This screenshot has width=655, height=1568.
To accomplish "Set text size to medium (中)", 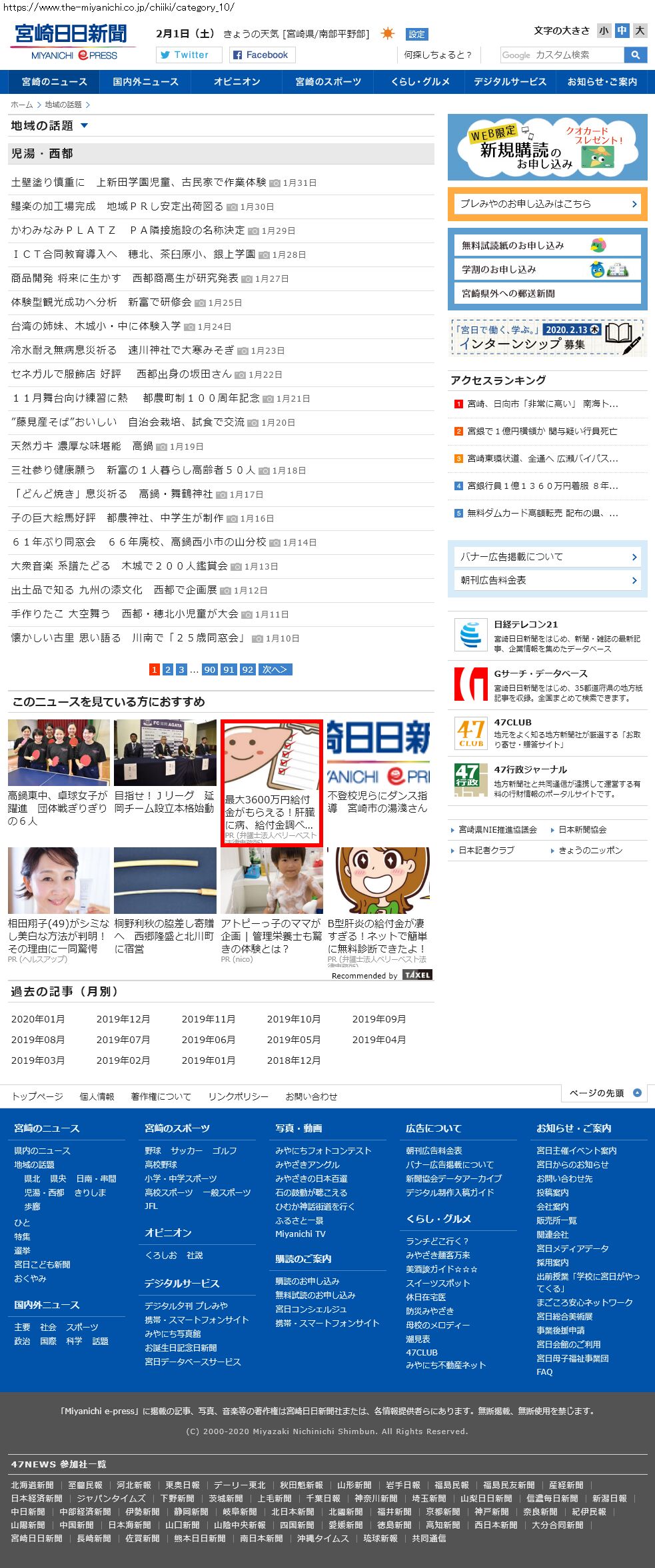I will point(622,31).
